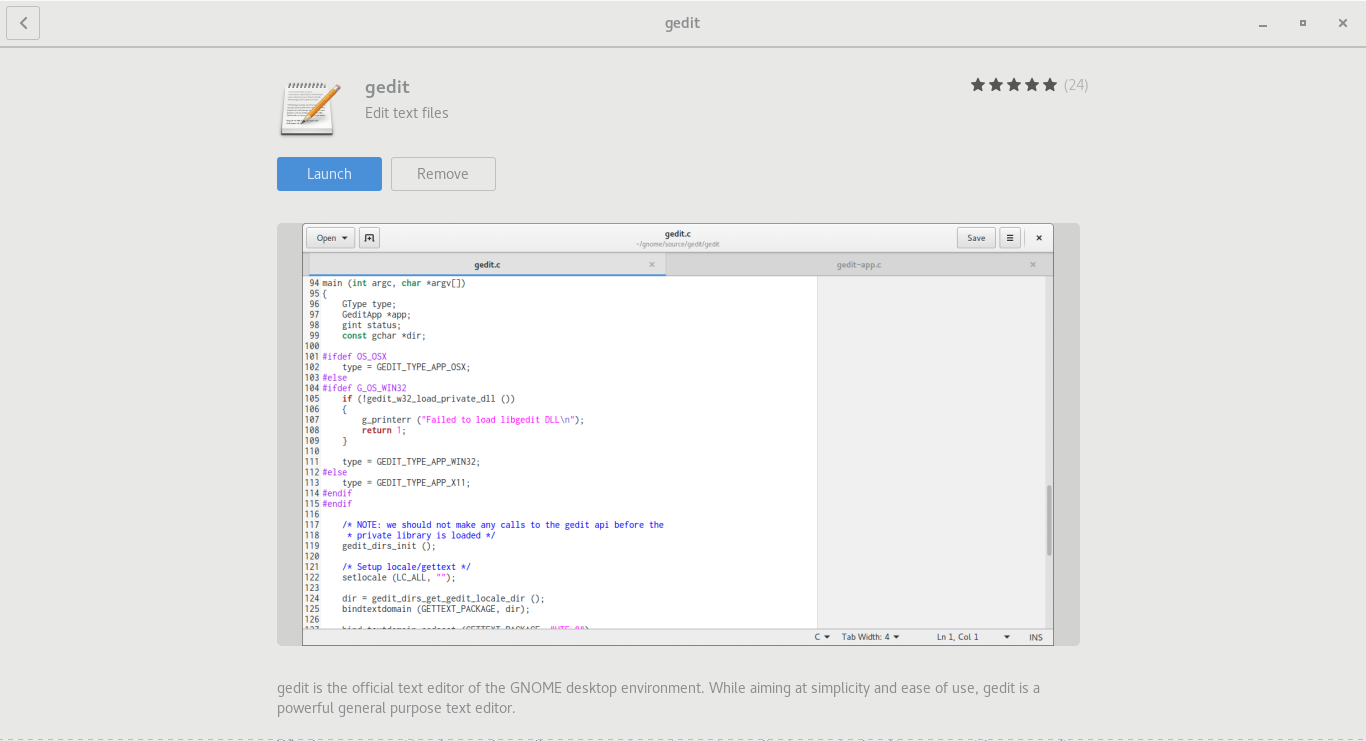Expand the Ln 1, Col 1 dropdown
Screen dimensions: 1366x741
[x=1006, y=637]
